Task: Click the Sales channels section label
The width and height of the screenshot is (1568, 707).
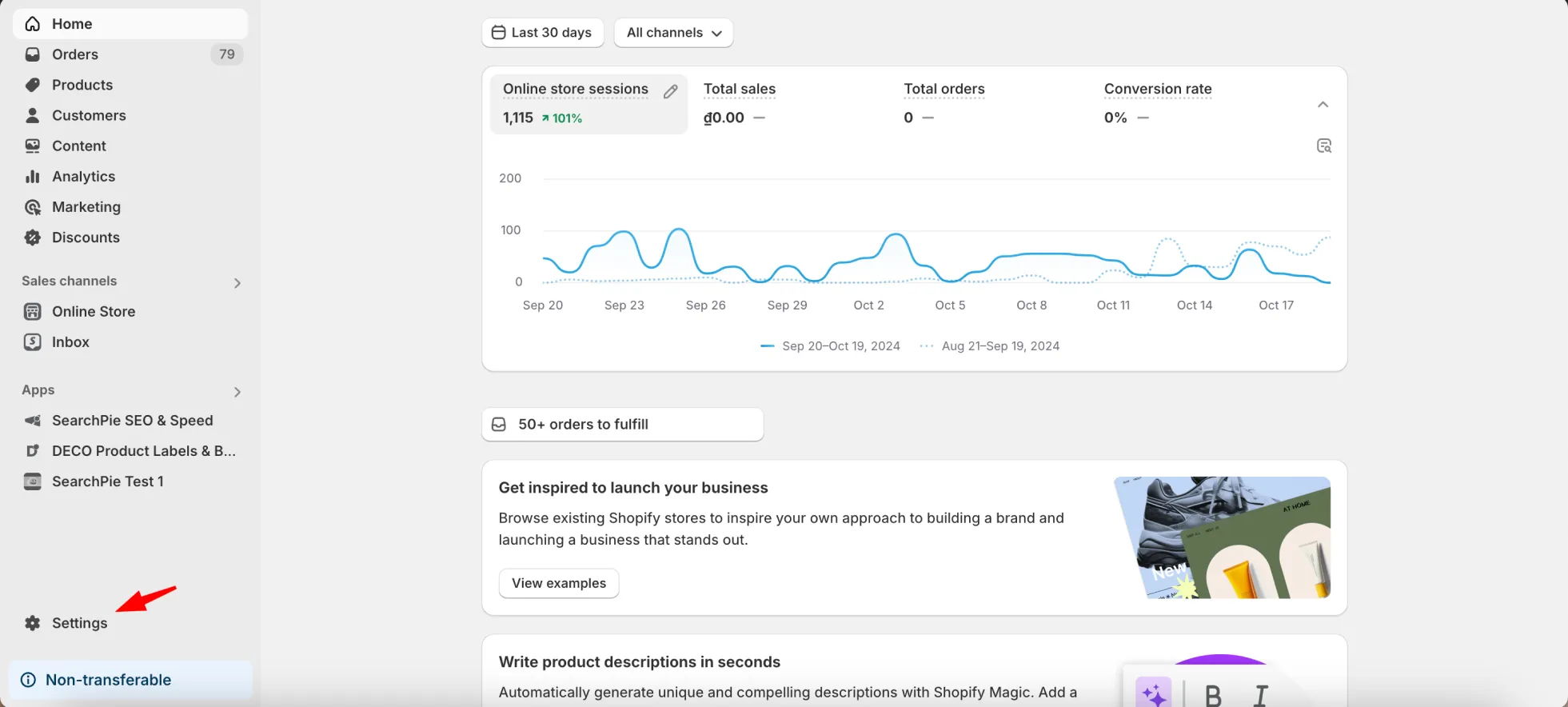Action: click(x=70, y=281)
